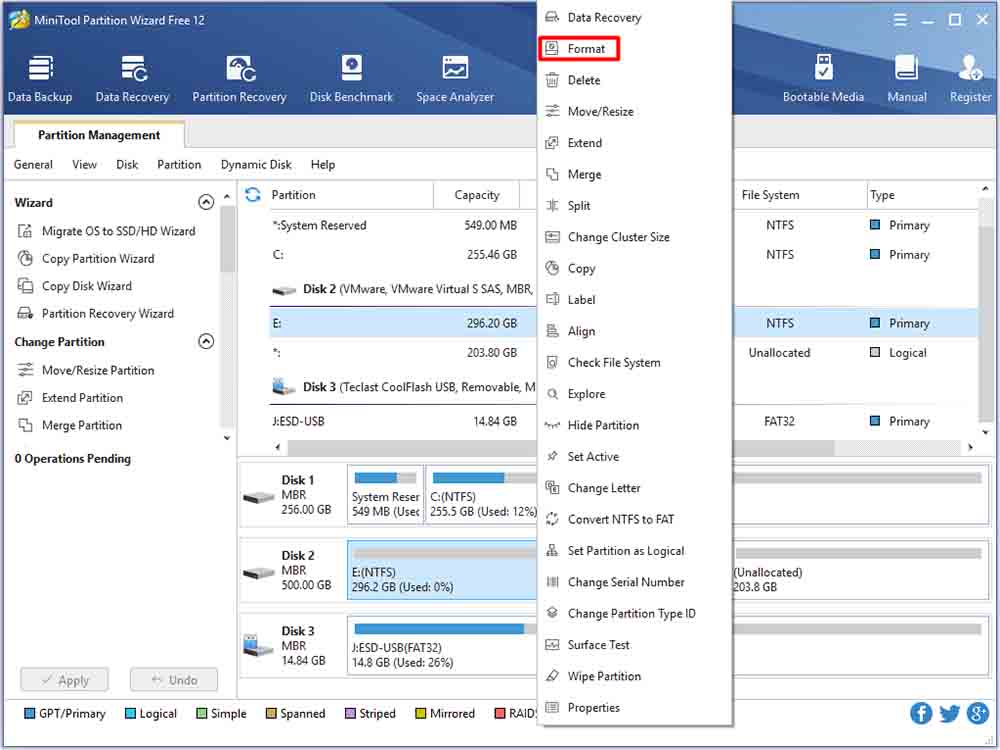Choose Change Partition Type ID
This screenshot has height=750, width=1000.
coord(635,613)
